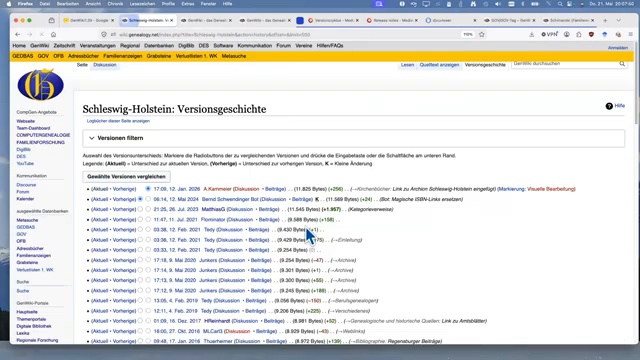The height and width of the screenshot is (360, 640).
Task: Select newer-version radio for 13:05, 4. Feb. 2019
Action: pos(148,301)
